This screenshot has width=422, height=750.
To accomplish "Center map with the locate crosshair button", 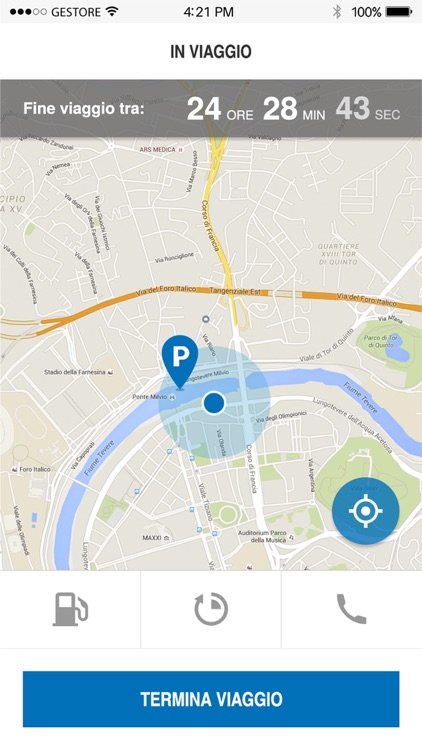I will tap(366, 511).
